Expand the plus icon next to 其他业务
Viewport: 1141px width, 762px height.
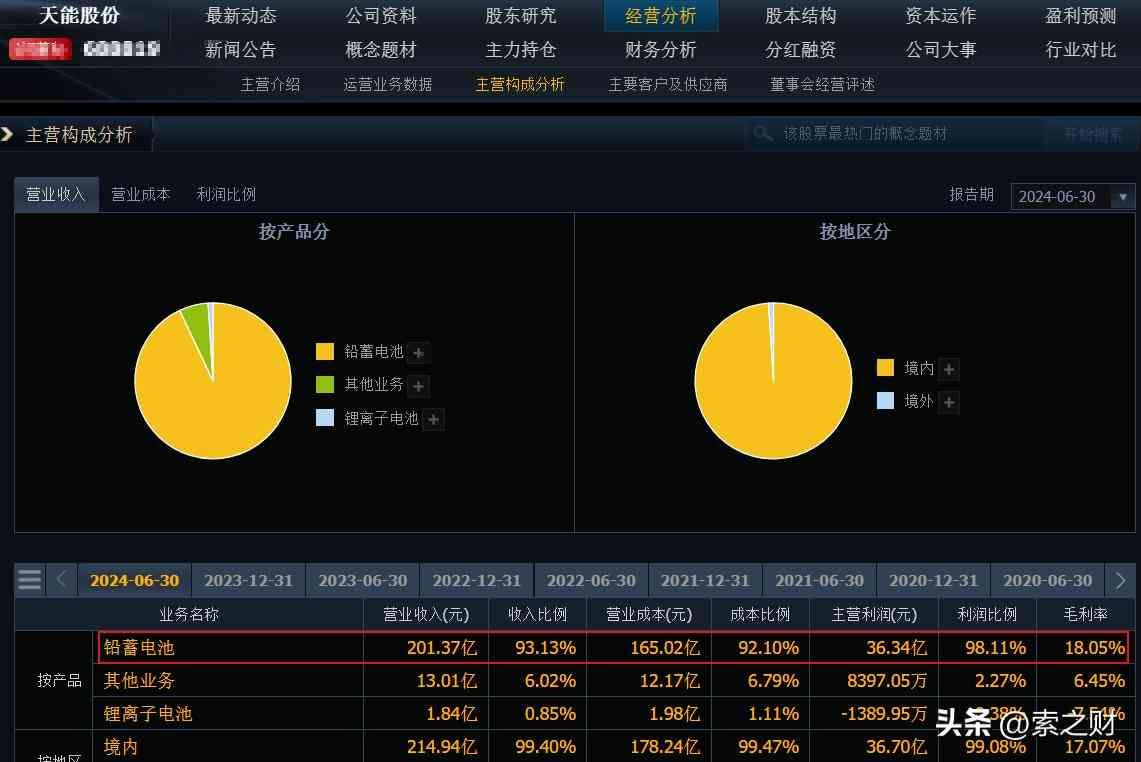click(x=419, y=386)
